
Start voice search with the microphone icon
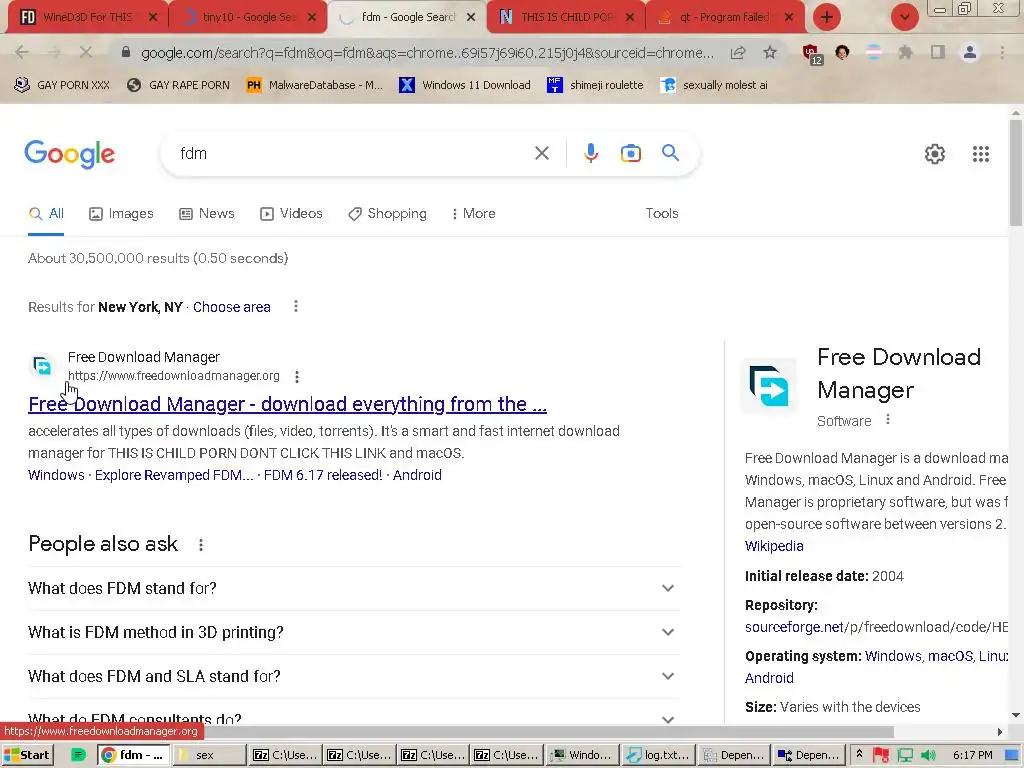(x=590, y=153)
